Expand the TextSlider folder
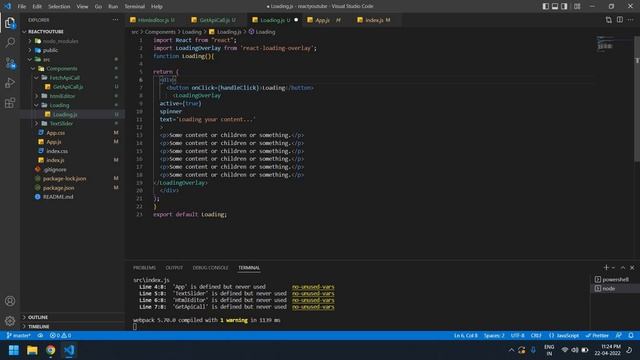This screenshot has height=360, width=640. 61,123
